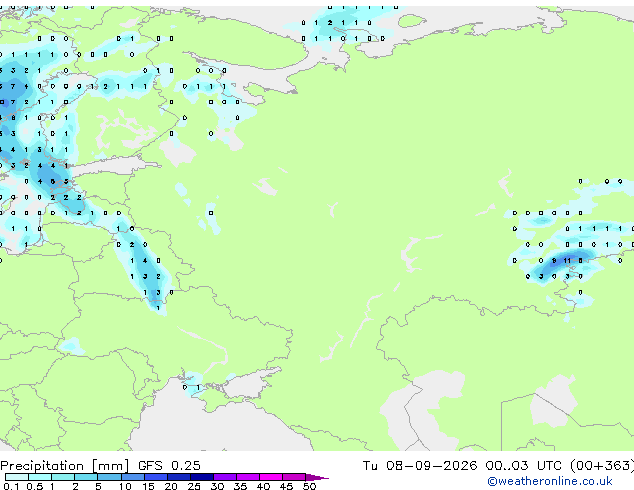Click the legend label '15'
The height and width of the screenshot is (490, 634).
pyautogui.click(x=148, y=486)
